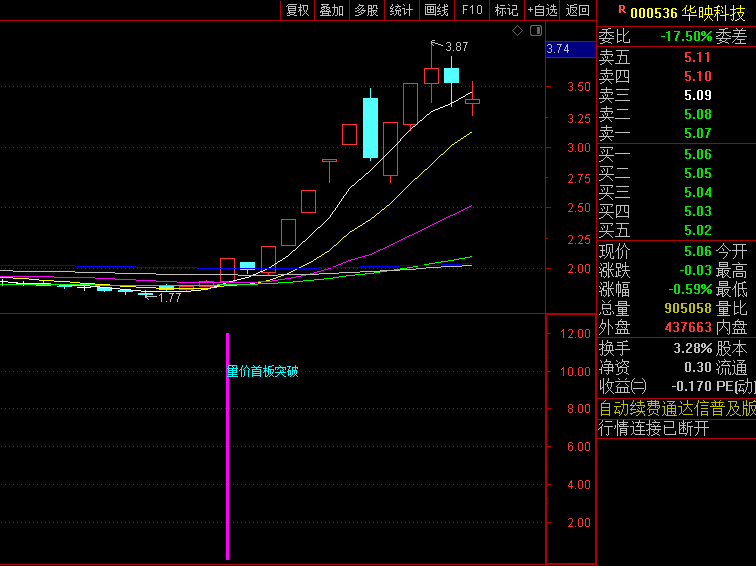This screenshot has height=566, width=756.
Task: Click the cyan candlestick near 3.87 high
Action: [451, 76]
